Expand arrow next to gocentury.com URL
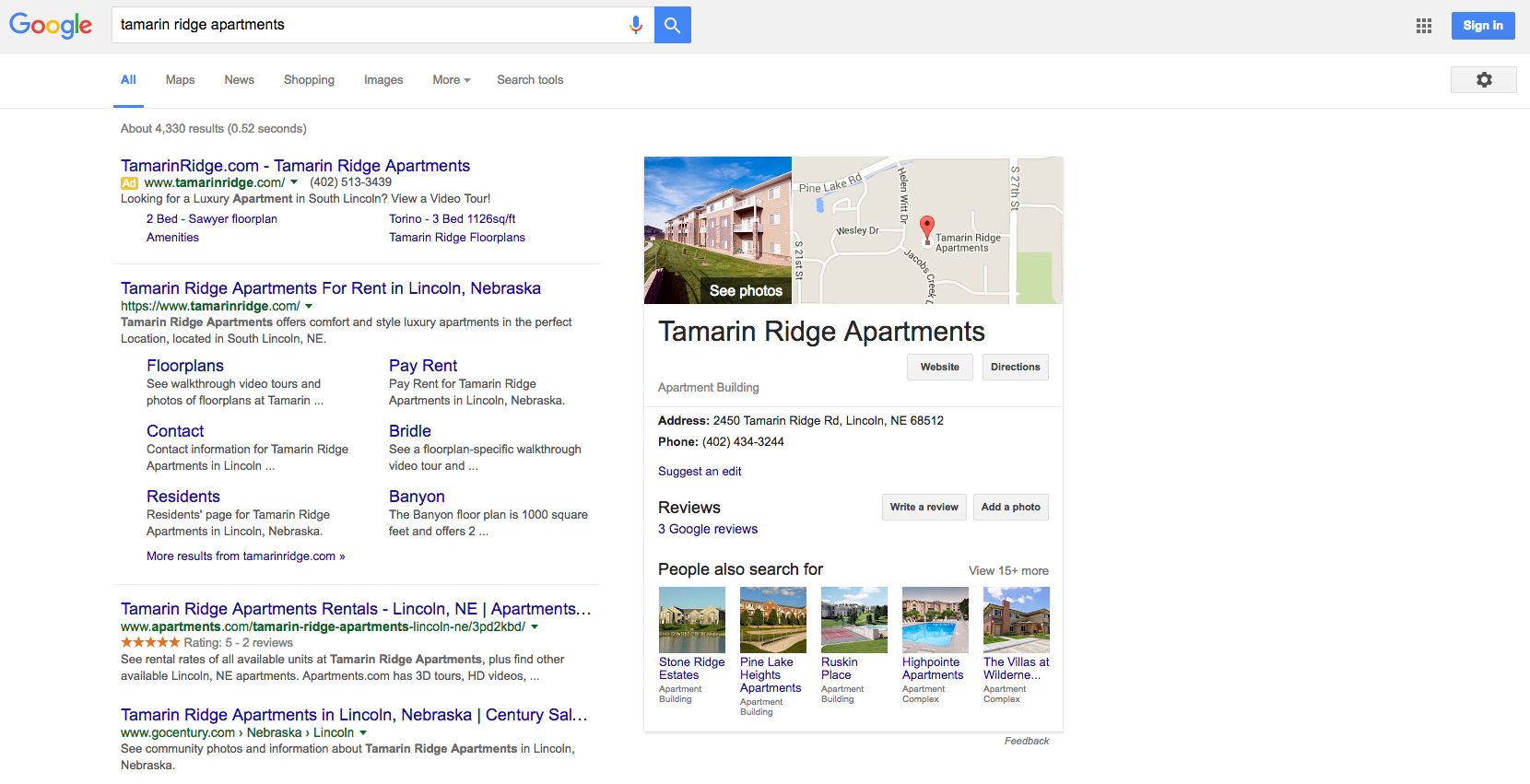Screen dimensions: 1530x784 coord(363,732)
